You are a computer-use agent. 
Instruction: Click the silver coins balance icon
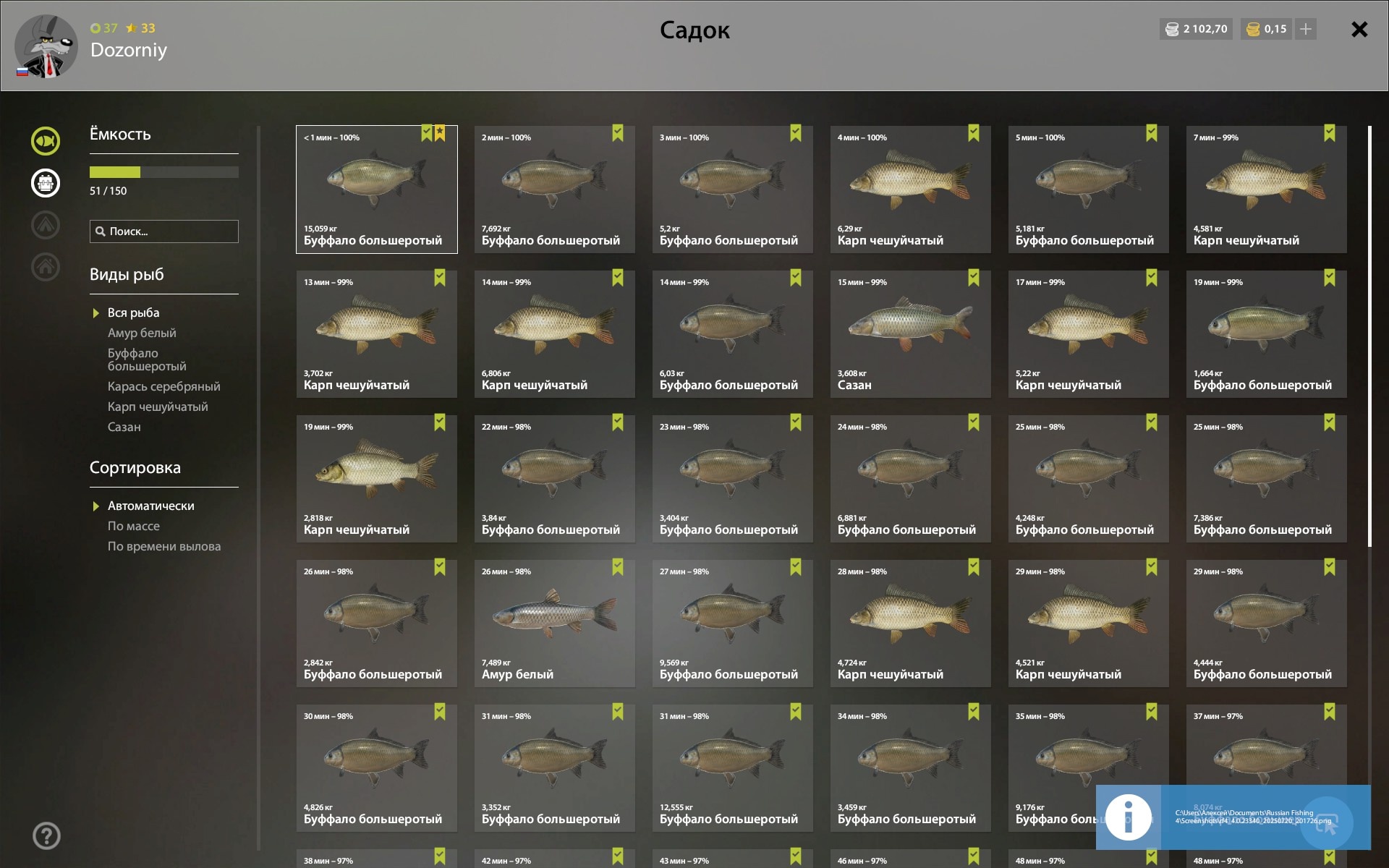click(x=1172, y=30)
